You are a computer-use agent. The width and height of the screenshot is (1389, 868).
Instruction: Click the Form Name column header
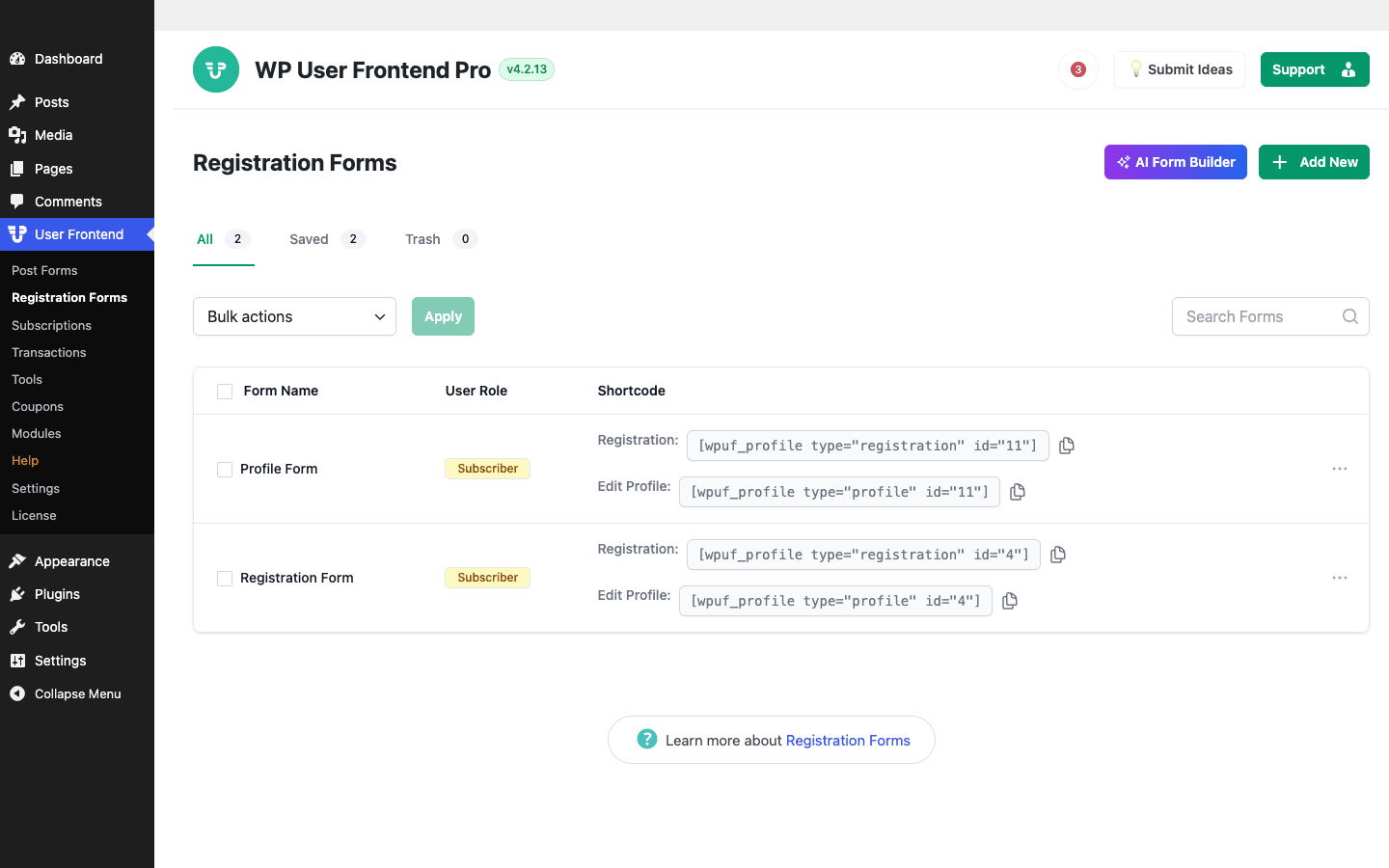281,391
